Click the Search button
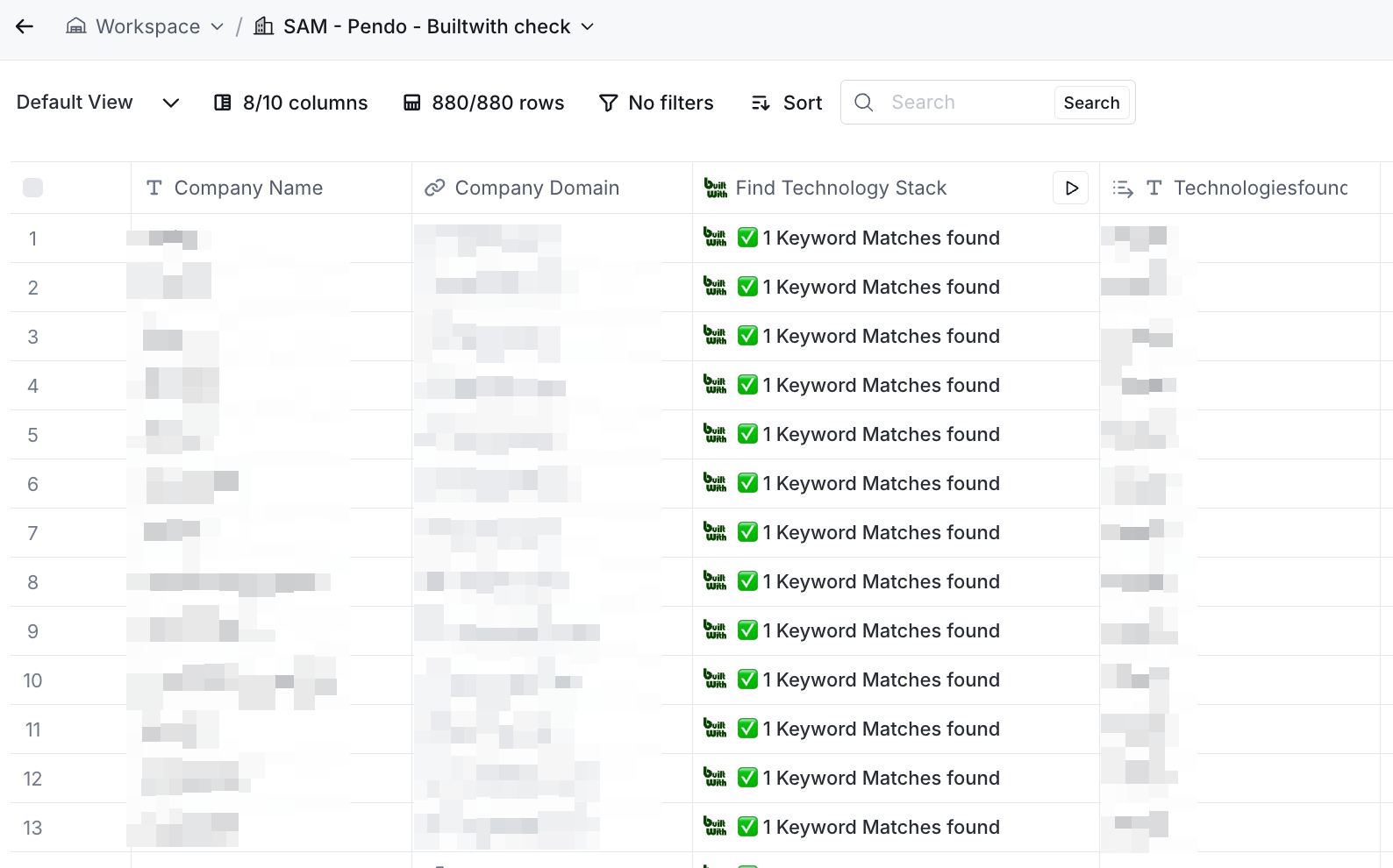The height and width of the screenshot is (868, 1393). [x=1091, y=103]
